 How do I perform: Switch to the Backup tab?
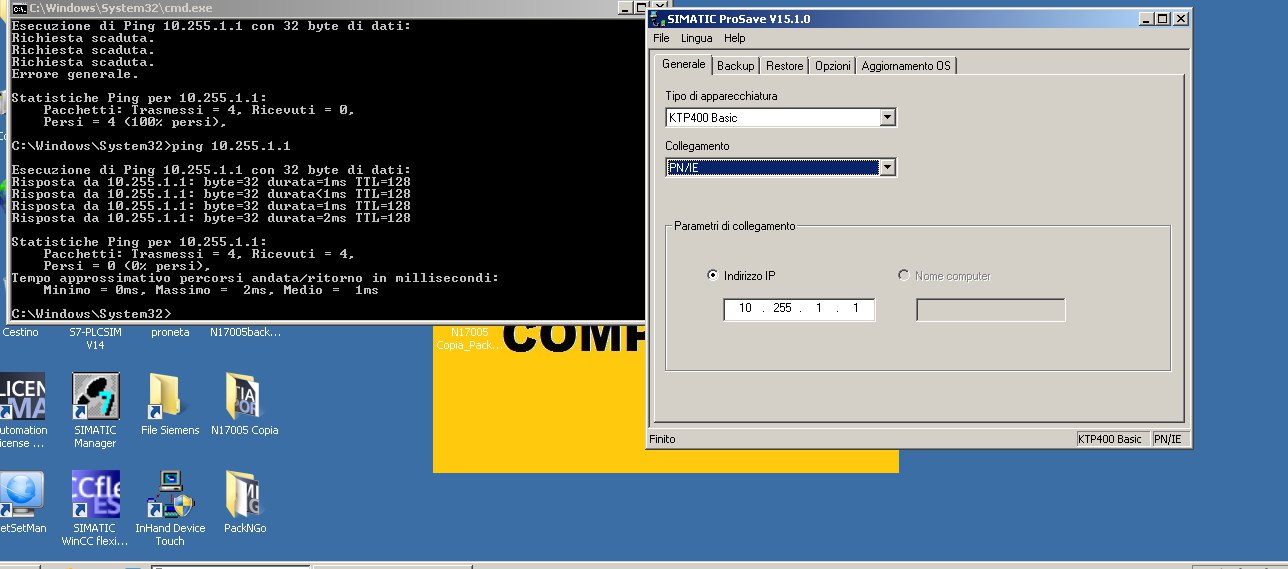736,65
